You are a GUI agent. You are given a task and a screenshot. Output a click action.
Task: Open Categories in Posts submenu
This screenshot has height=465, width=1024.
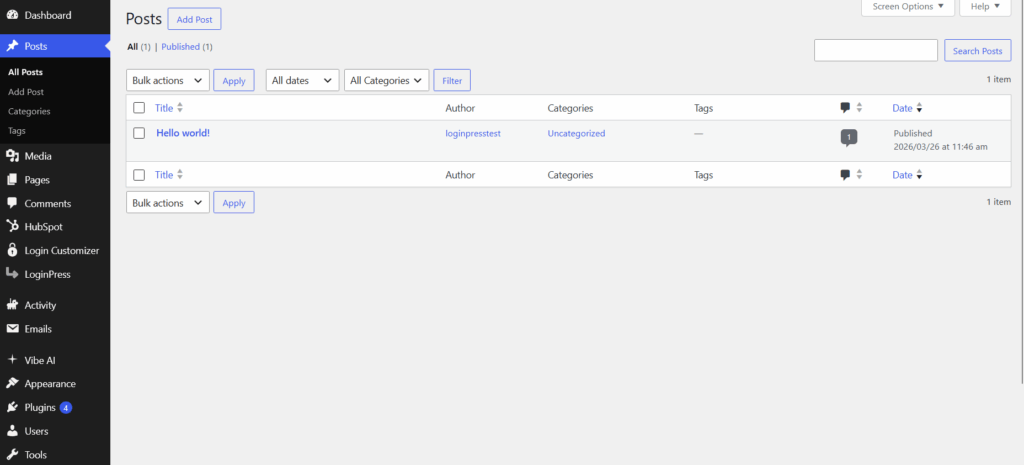point(29,111)
